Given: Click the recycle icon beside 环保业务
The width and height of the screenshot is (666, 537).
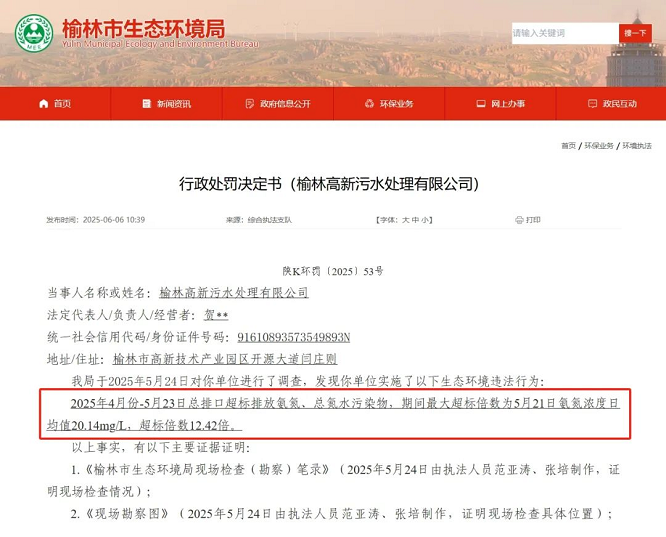Looking at the screenshot, I should coord(370,104).
